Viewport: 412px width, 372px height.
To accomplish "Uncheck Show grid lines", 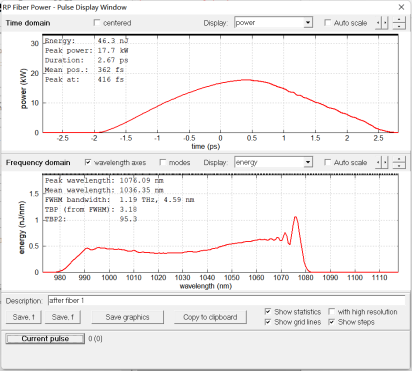I will (268, 322).
